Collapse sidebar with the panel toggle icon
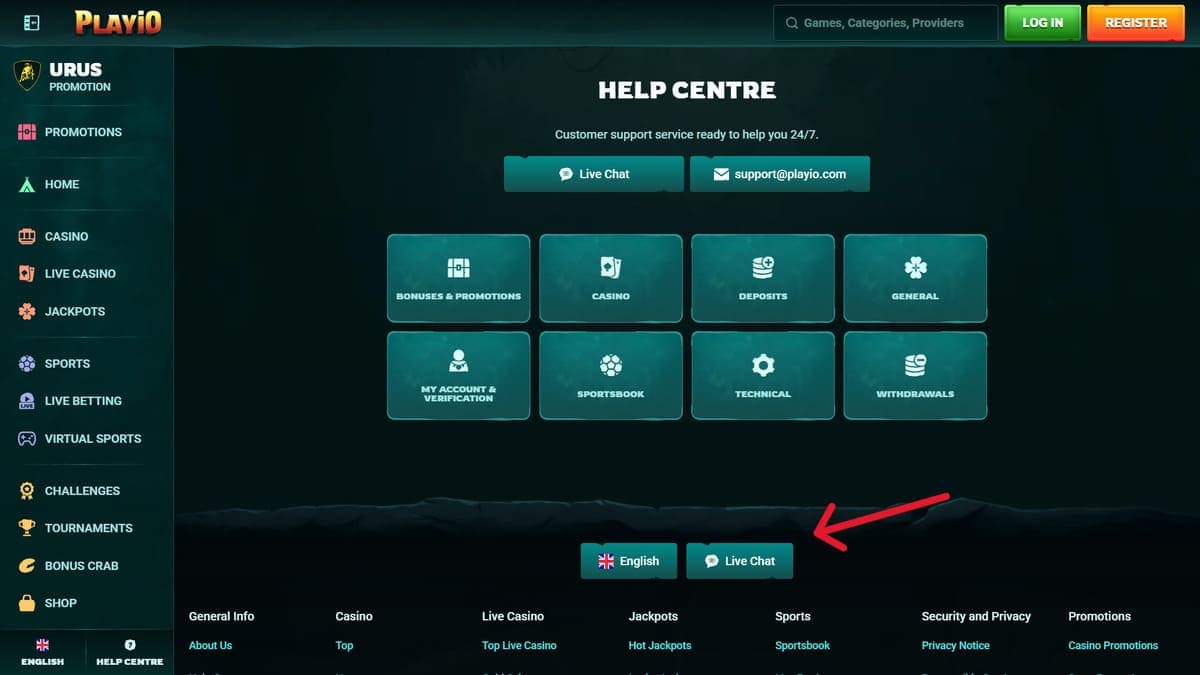This screenshot has width=1200, height=675. coord(31,22)
